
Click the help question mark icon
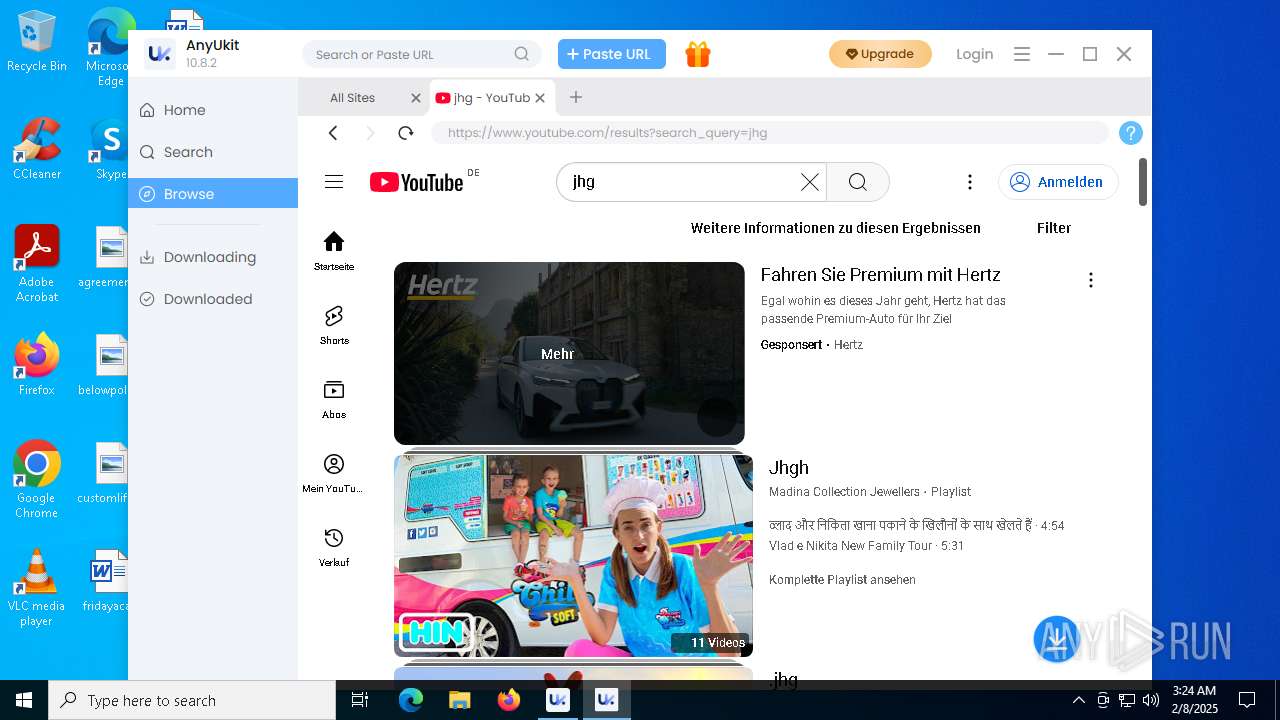(x=1130, y=133)
